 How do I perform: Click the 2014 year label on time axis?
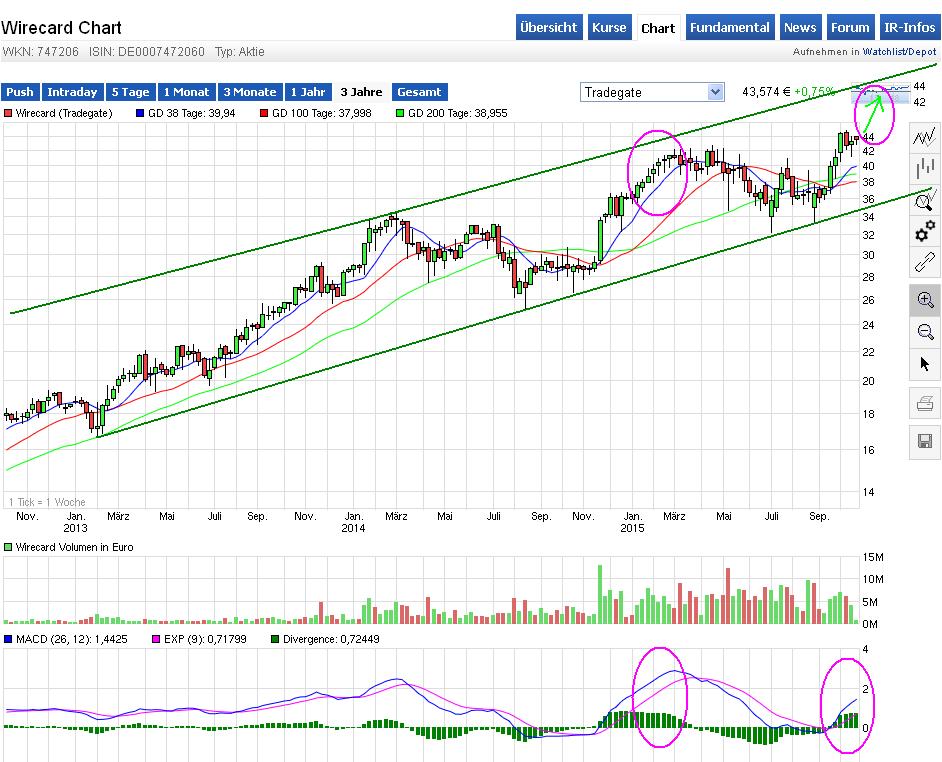pos(353,528)
